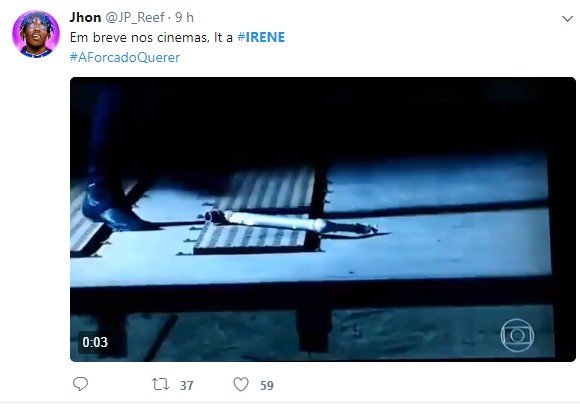Click the Globo logo watermark in video

(x=517, y=335)
